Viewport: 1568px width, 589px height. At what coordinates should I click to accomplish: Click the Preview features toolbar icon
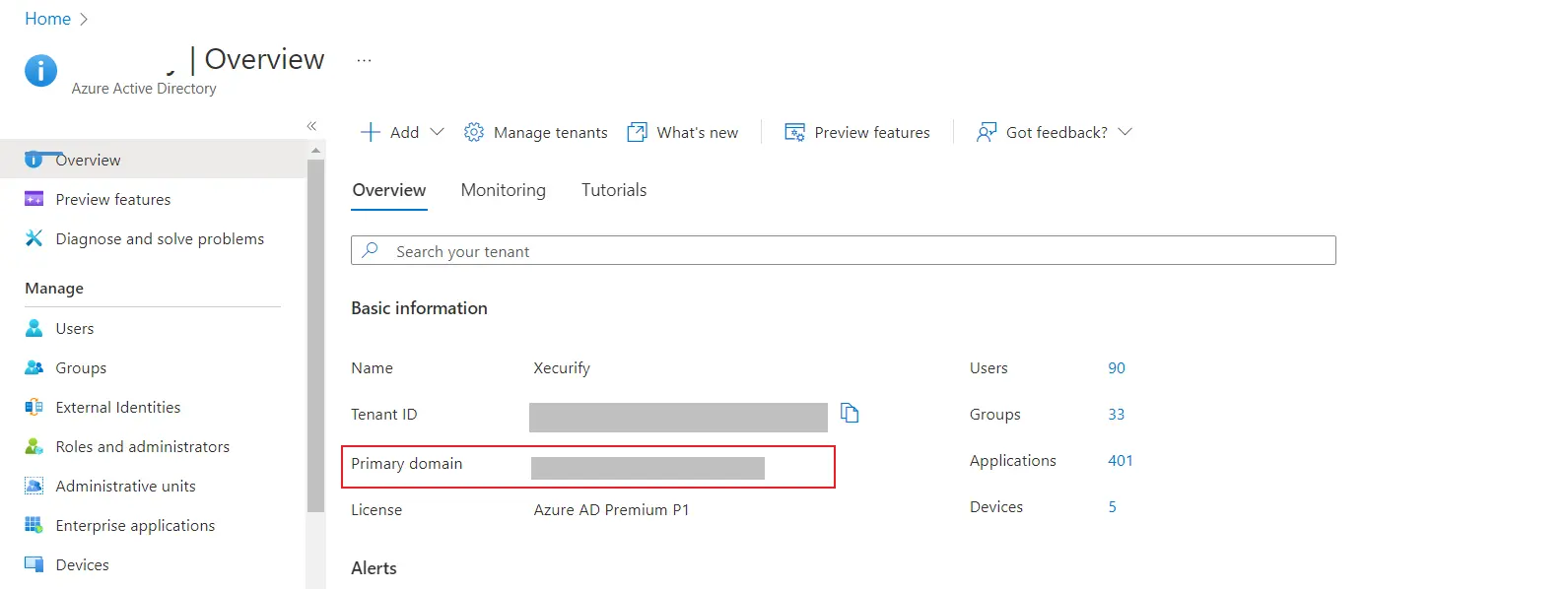[x=794, y=132]
